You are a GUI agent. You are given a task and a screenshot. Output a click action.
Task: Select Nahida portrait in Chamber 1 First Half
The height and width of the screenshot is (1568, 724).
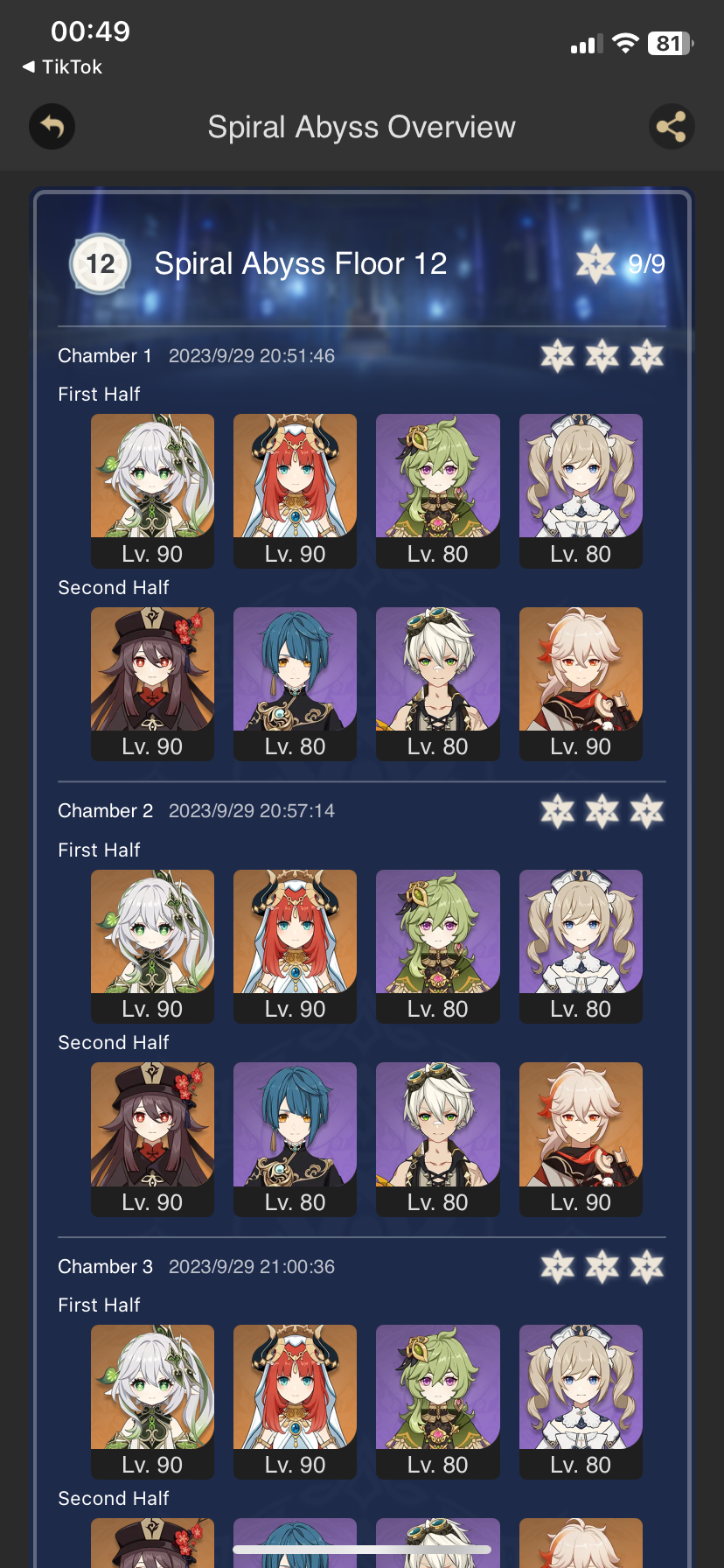pos(152,491)
